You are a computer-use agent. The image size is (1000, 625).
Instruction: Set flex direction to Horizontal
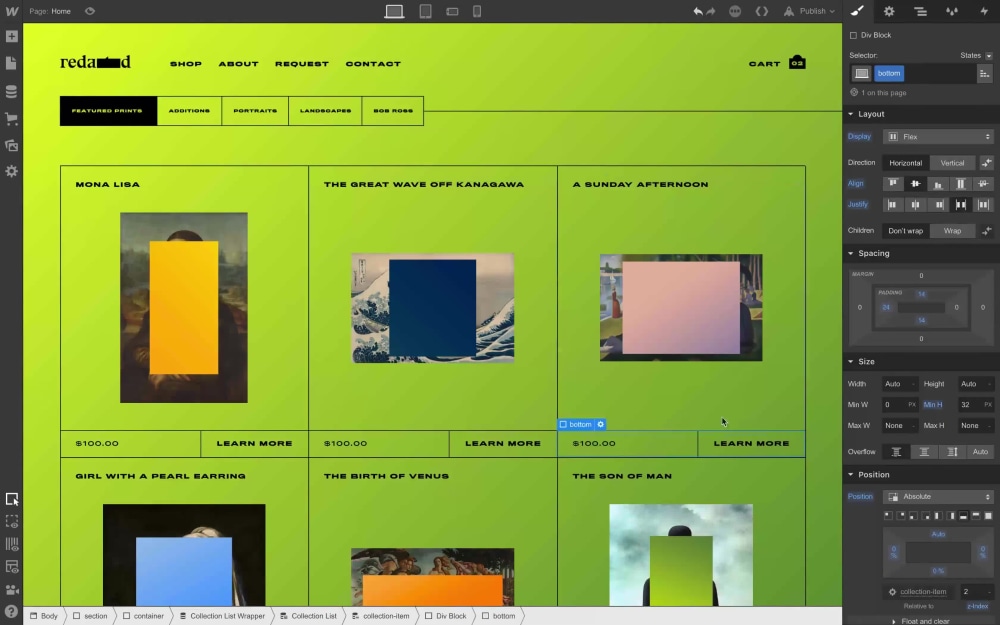[906, 163]
